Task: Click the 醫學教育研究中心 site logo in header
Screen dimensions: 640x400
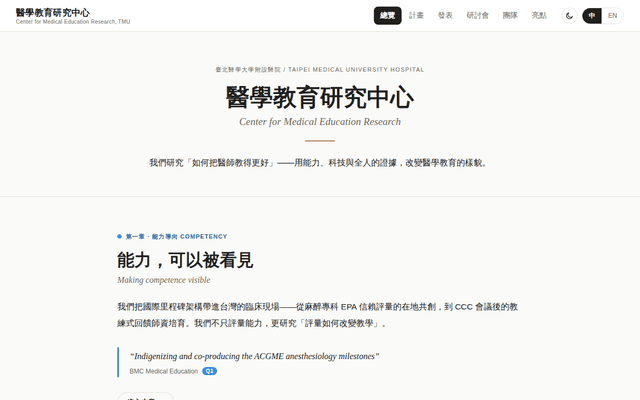Action: 53,13
